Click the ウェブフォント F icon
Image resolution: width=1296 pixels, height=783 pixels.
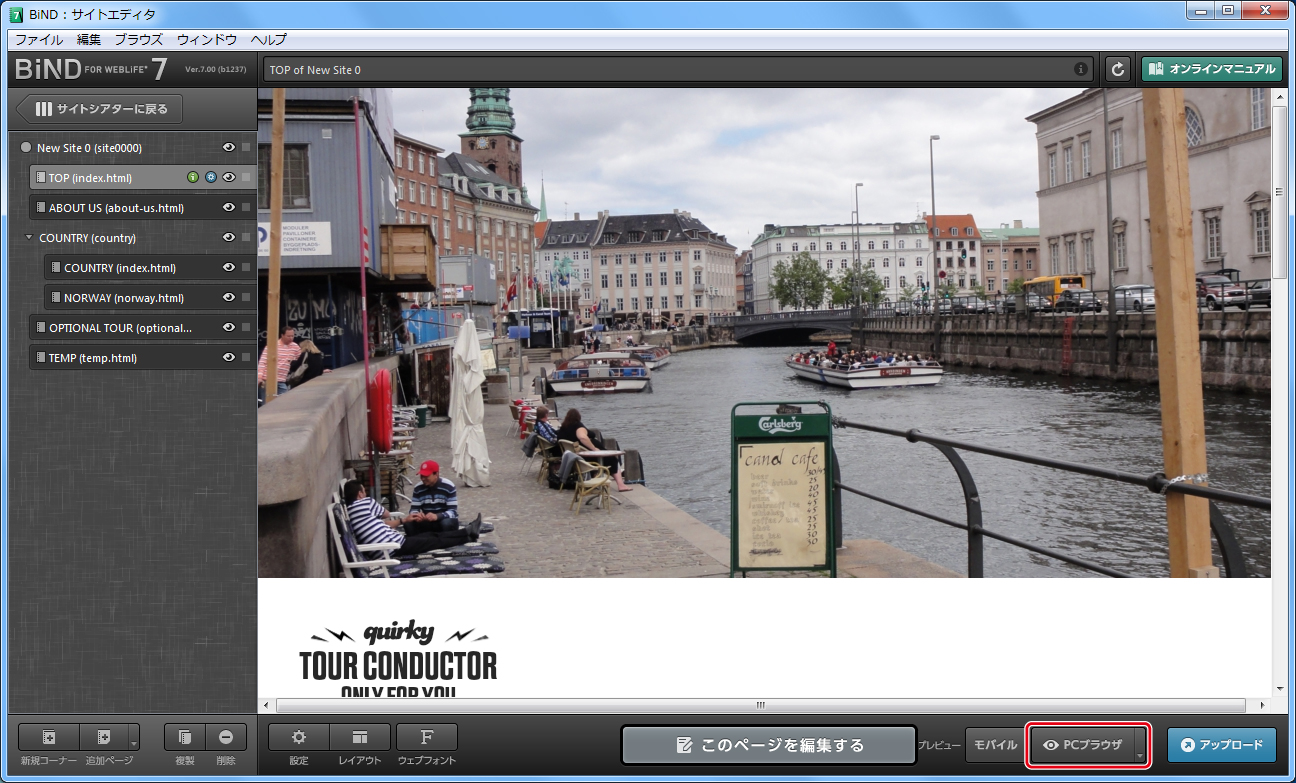click(427, 737)
